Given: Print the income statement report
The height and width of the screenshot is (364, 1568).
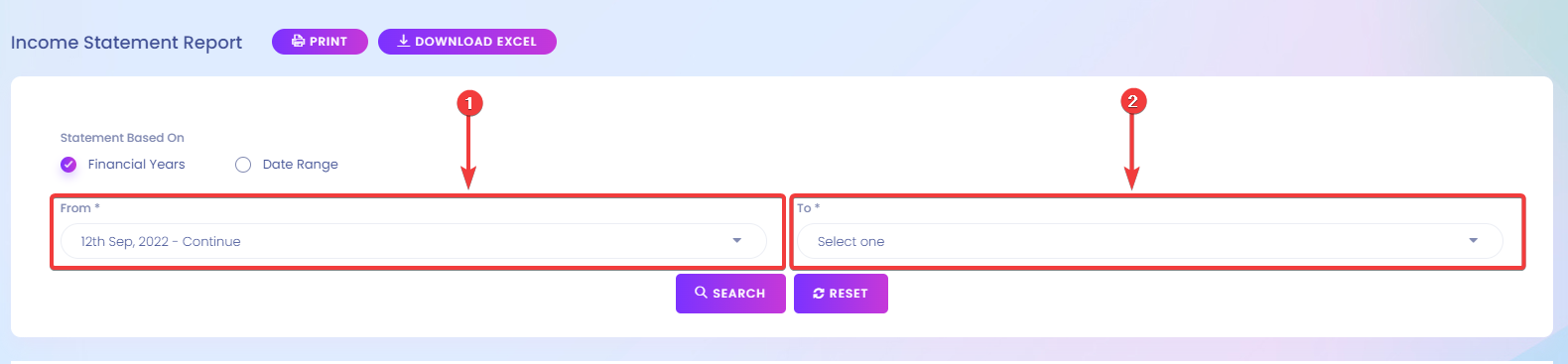Looking at the screenshot, I should [x=320, y=42].
